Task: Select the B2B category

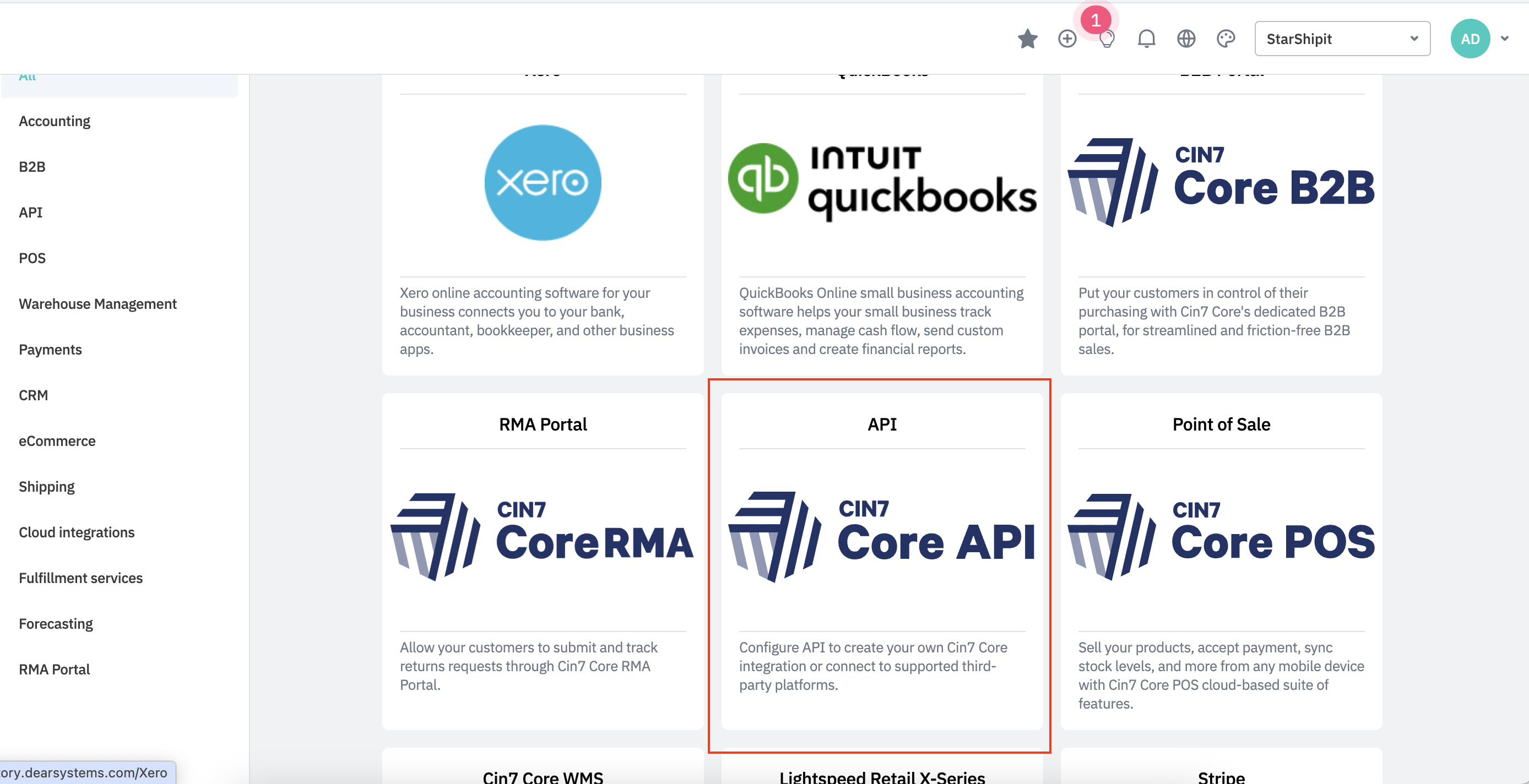Action: (32, 167)
